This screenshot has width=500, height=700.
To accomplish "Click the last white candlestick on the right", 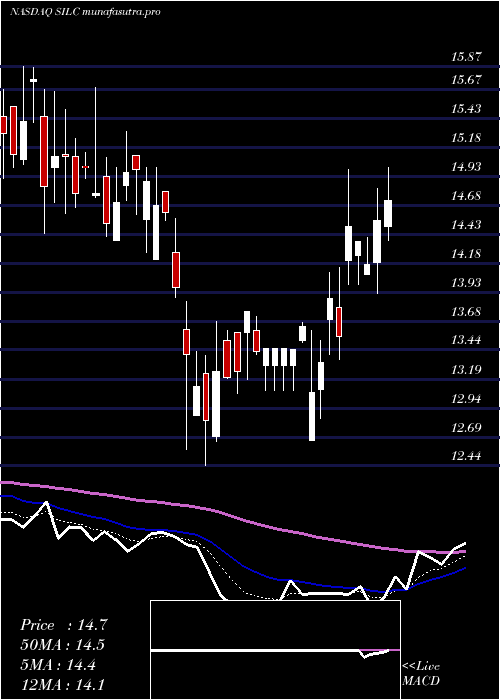I will coord(388,213).
